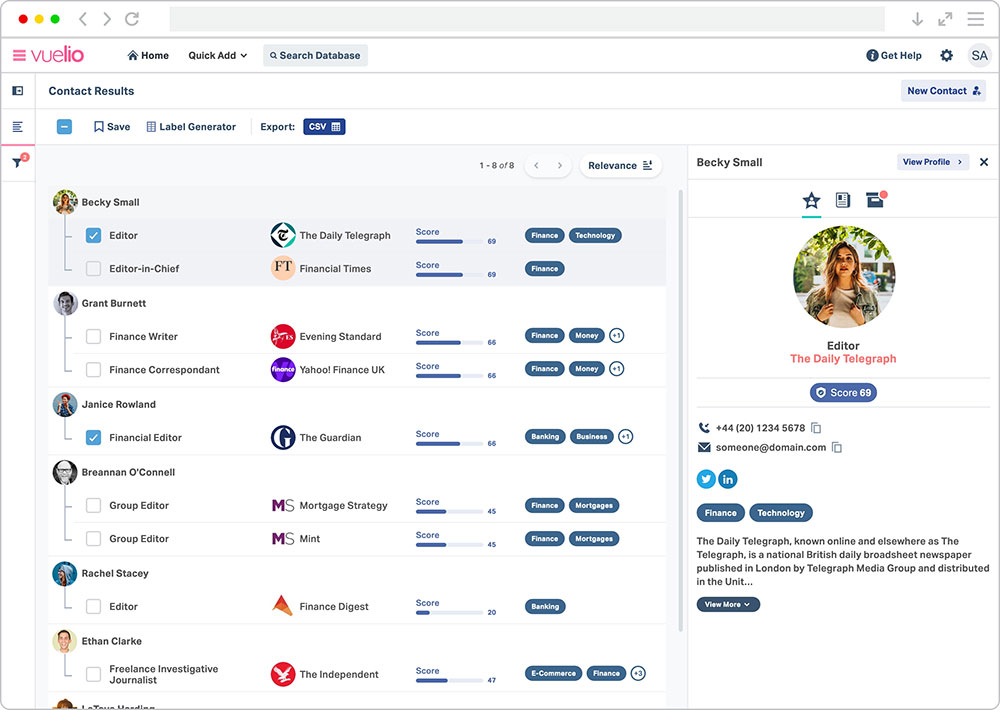Click the results list scrollbar
Screen dimensions: 1000x710
[680, 410]
